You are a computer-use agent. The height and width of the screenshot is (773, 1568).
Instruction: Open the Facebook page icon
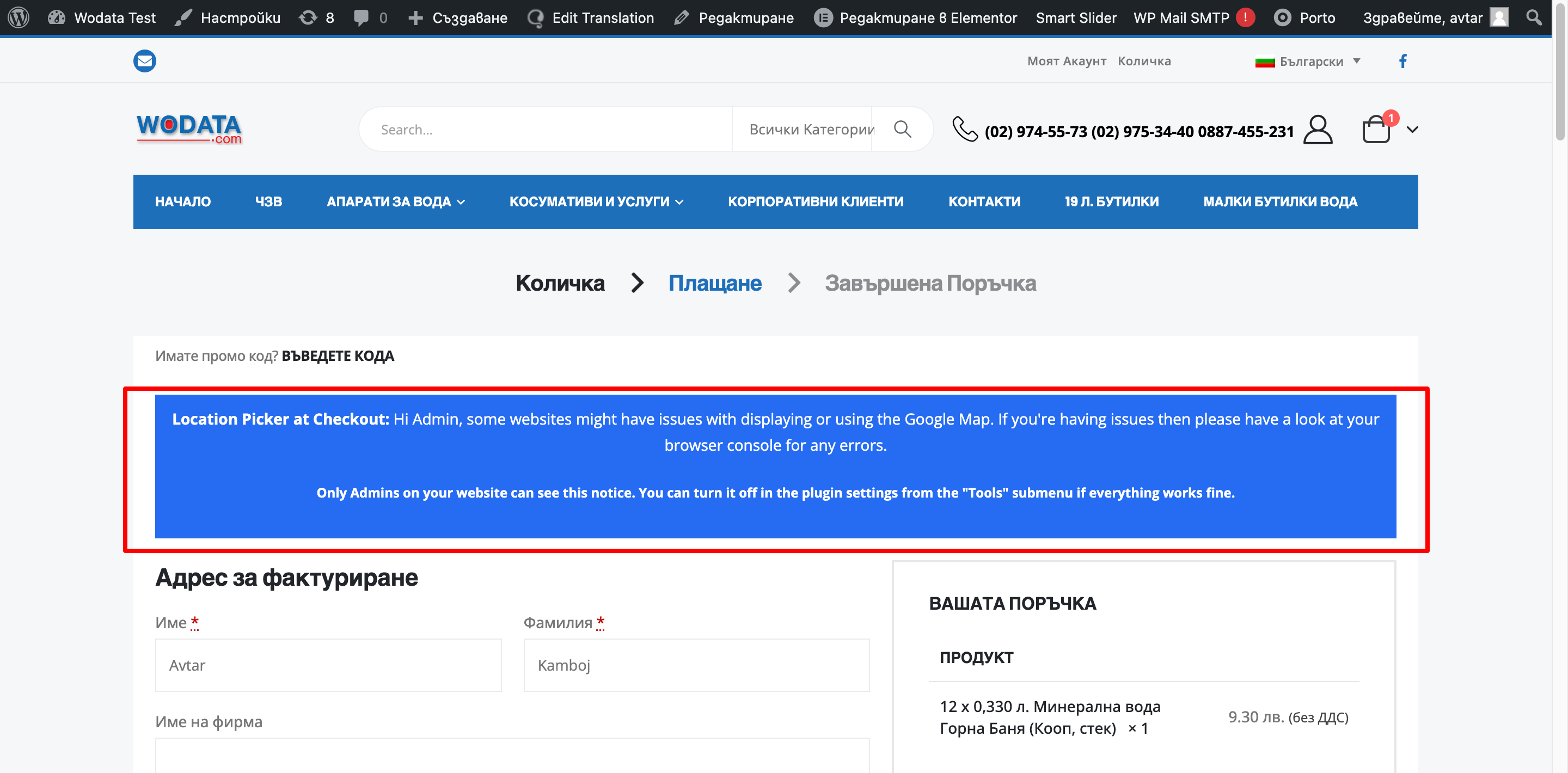tap(1402, 61)
